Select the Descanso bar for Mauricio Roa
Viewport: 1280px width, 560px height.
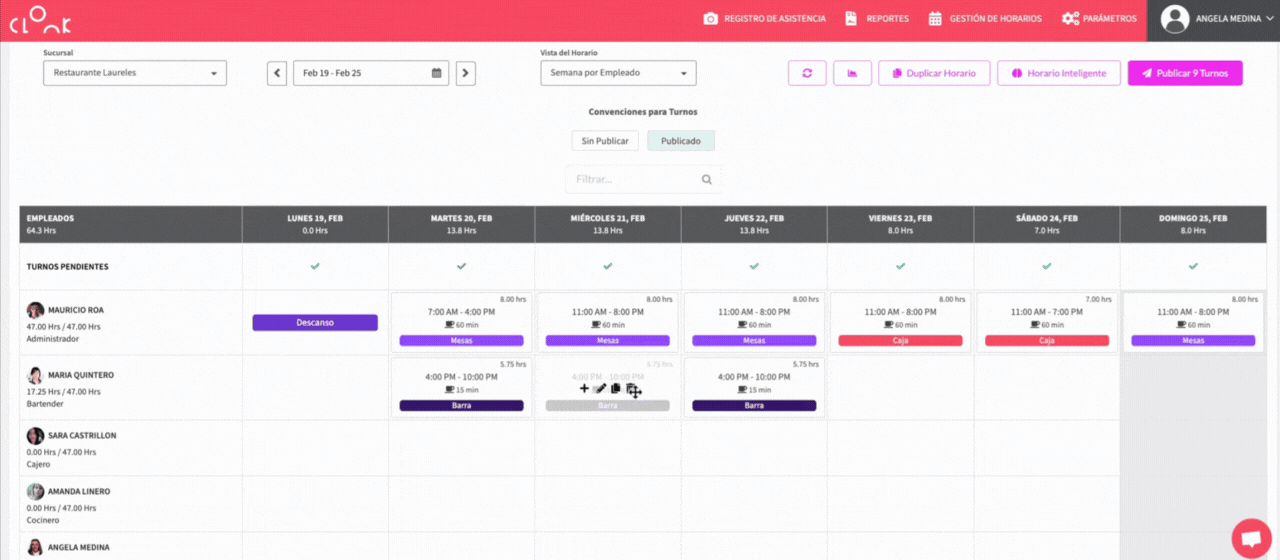pyautogui.click(x=315, y=323)
